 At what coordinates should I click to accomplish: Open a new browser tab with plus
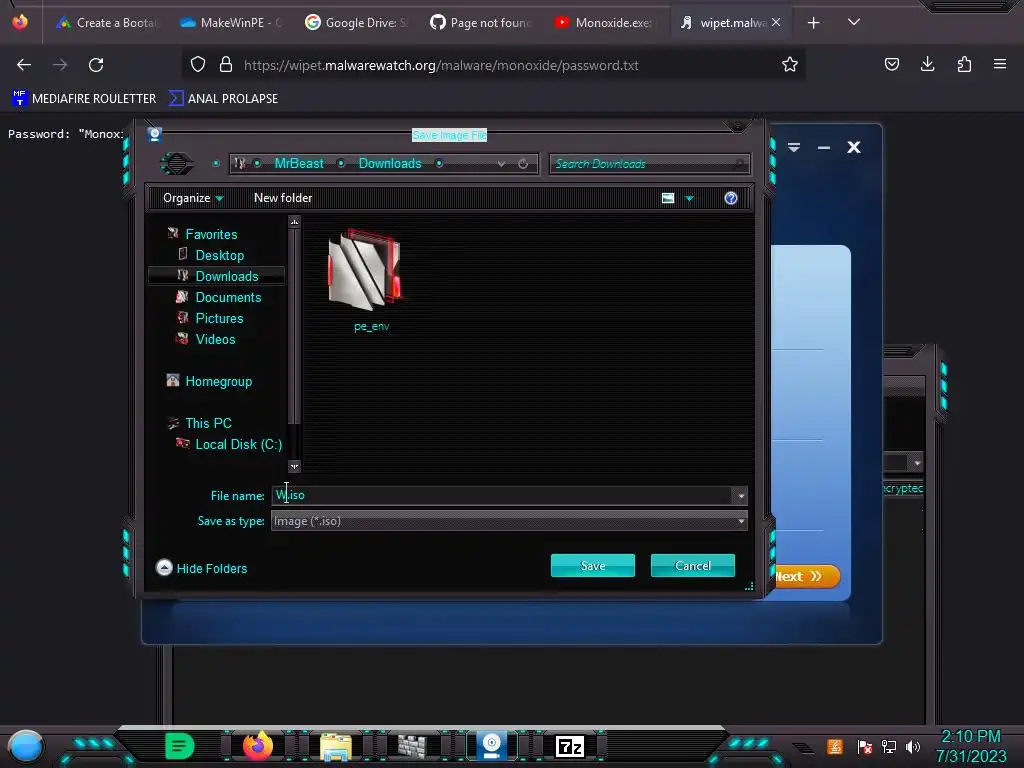(x=813, y=23)
